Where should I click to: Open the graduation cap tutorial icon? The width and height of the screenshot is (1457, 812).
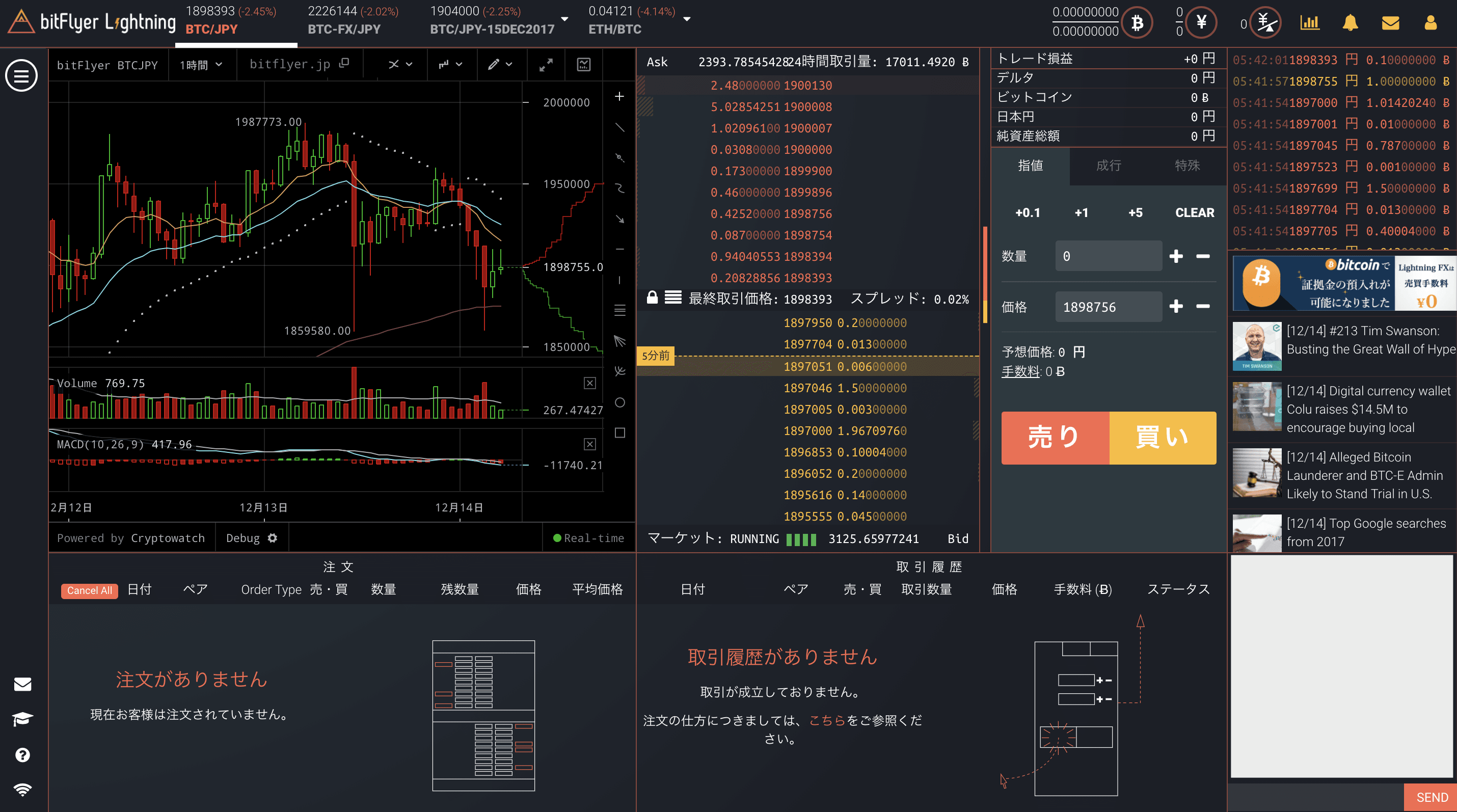(x=22, y=719)
